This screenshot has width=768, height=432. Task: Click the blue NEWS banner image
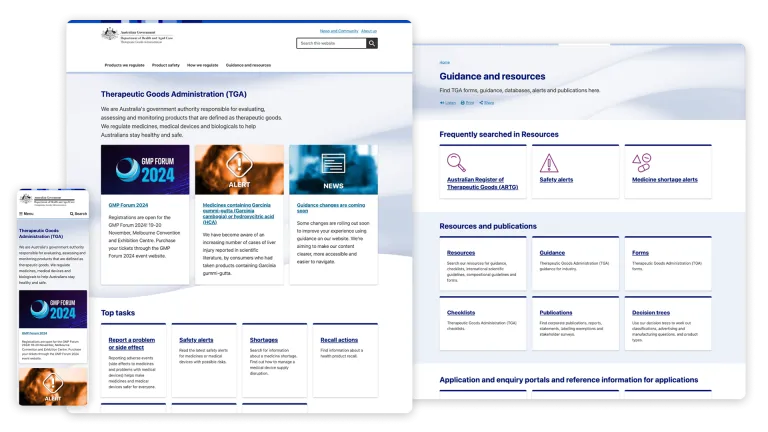click(x=333, y=169)
